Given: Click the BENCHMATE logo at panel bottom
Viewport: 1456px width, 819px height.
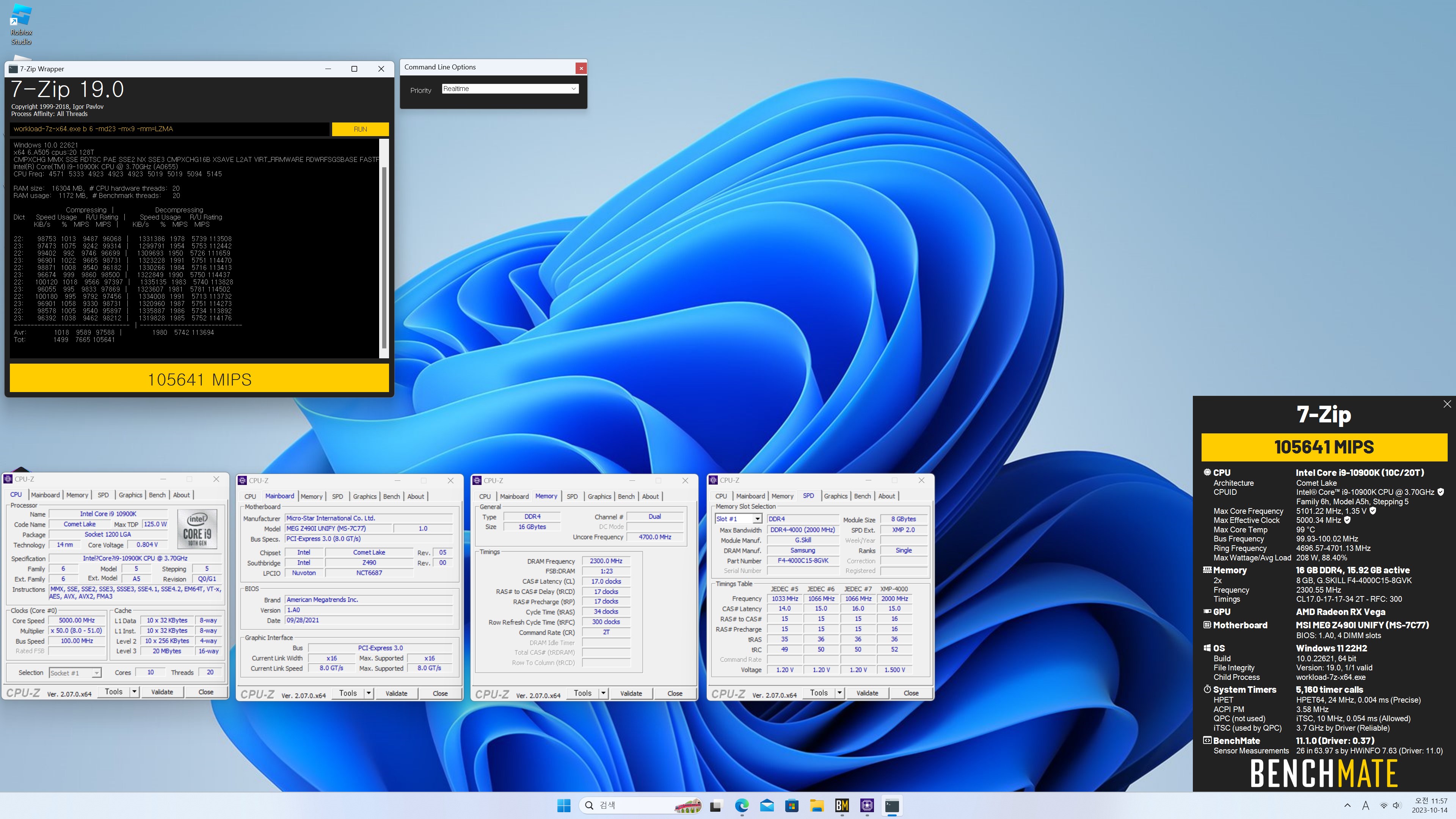Looking at the screenshot, I should tap(1324, 773).
